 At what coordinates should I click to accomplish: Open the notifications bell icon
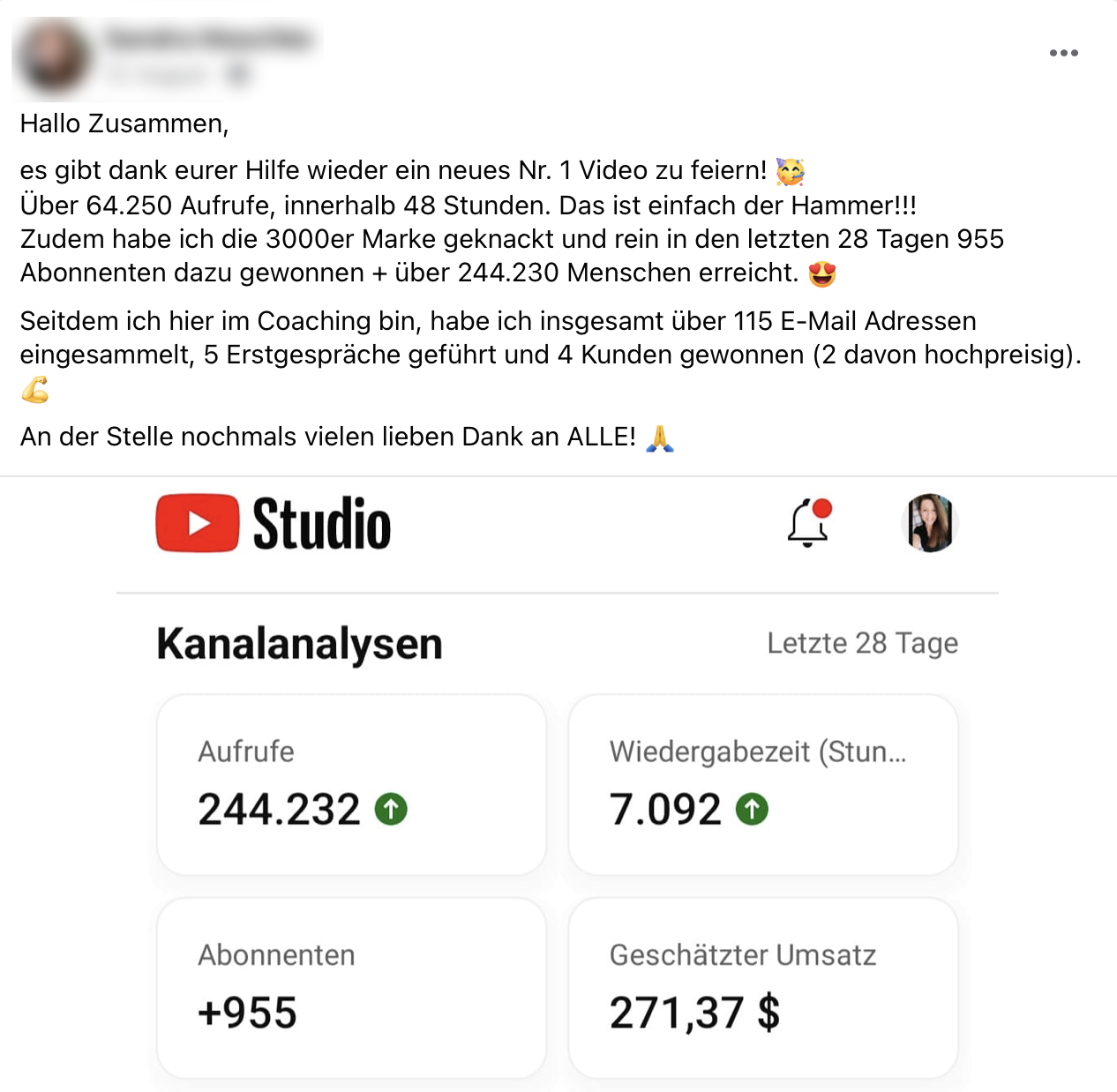[x=809, y=523]
